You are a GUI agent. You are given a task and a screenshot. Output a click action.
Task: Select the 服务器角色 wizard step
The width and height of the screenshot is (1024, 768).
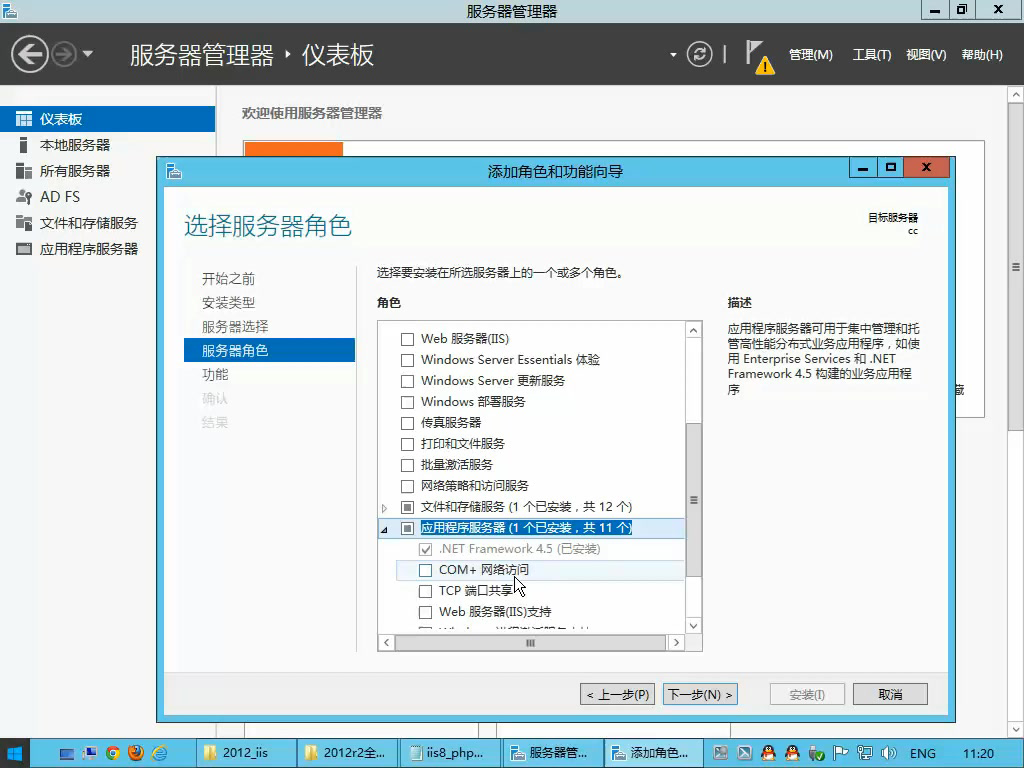click(x=269, y=350)
